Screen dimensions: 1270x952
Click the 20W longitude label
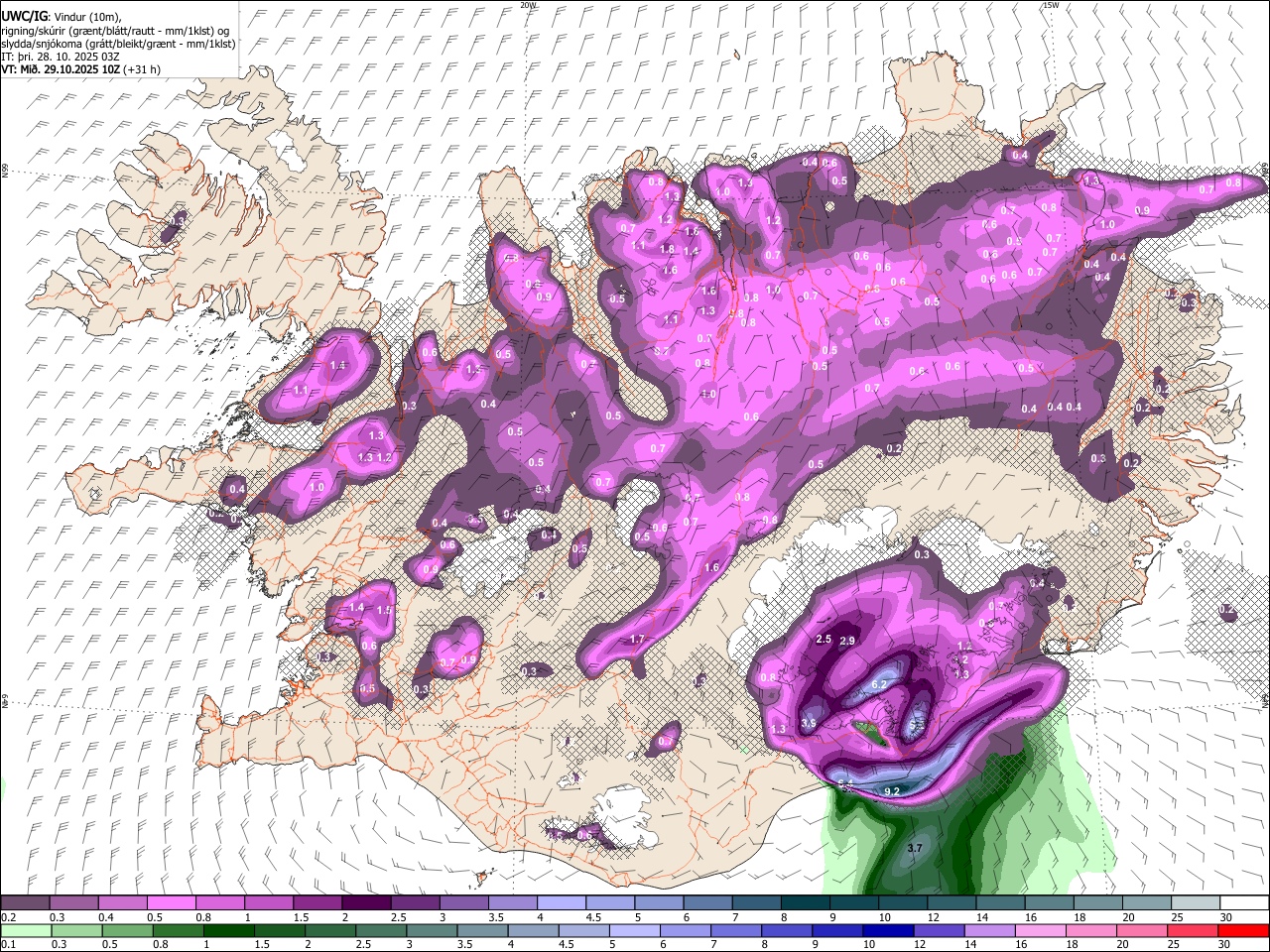(x=528, y=5)
